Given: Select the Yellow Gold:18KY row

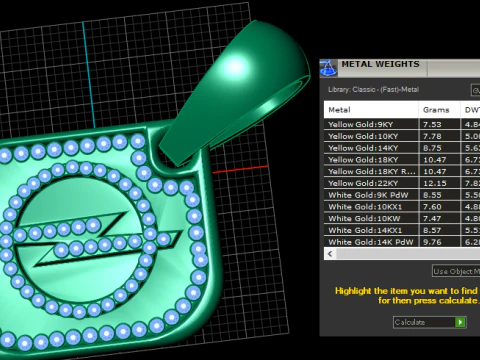Looking at the screenshot, I should tap(402, 160).
